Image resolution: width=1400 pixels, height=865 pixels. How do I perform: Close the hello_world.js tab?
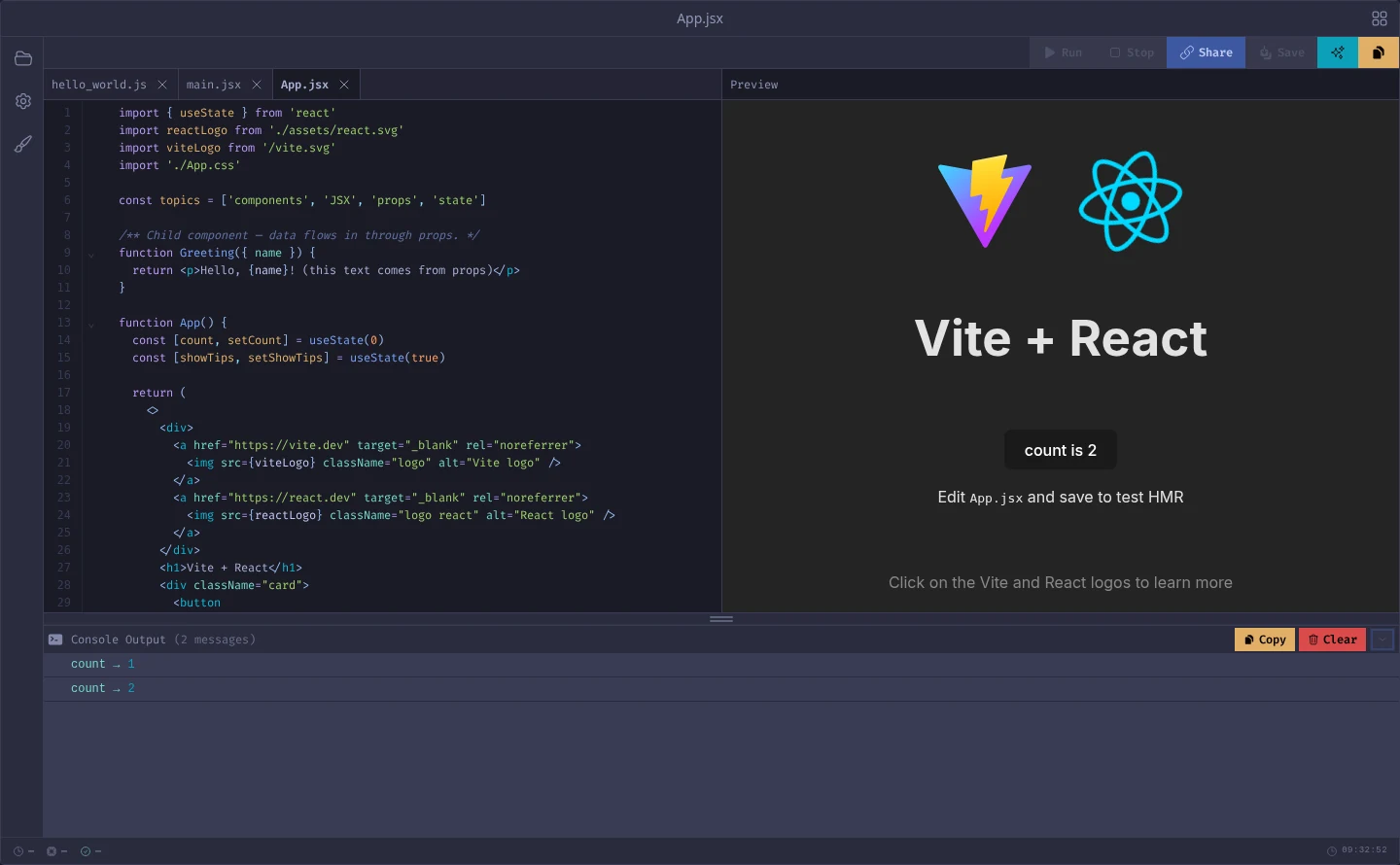[x=162, y=85]
